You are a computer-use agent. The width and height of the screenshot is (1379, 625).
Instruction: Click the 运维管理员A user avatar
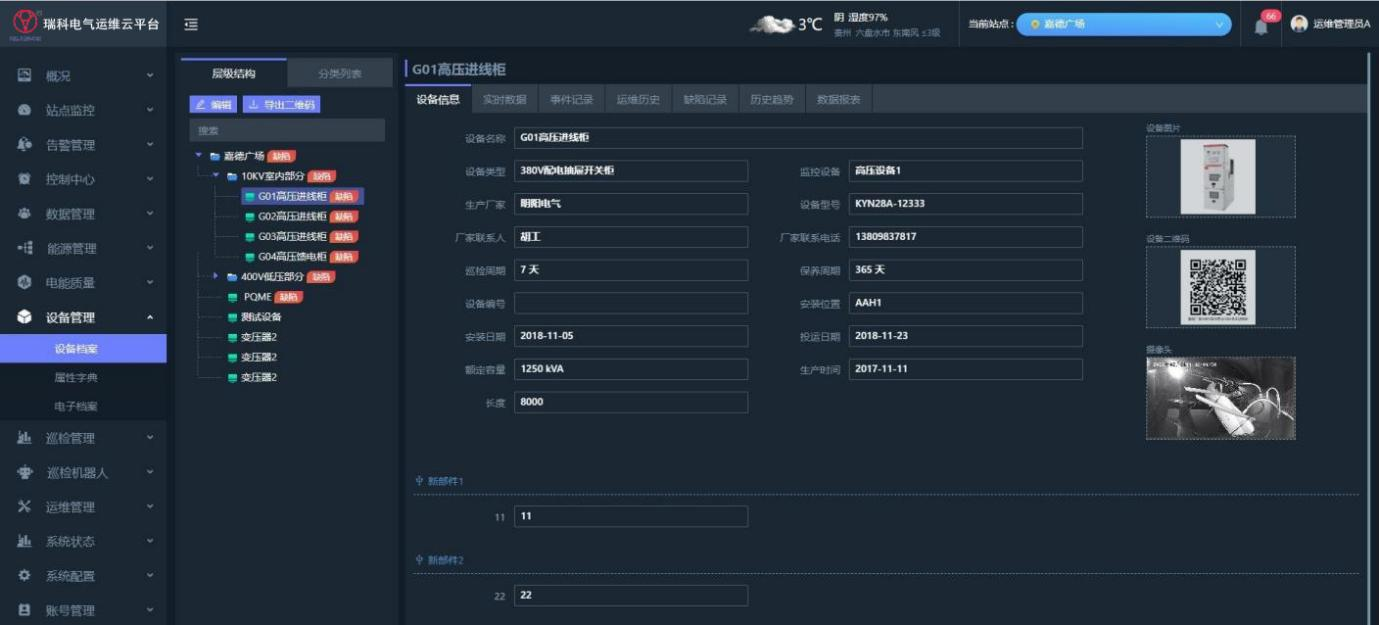click(1299, 24)
